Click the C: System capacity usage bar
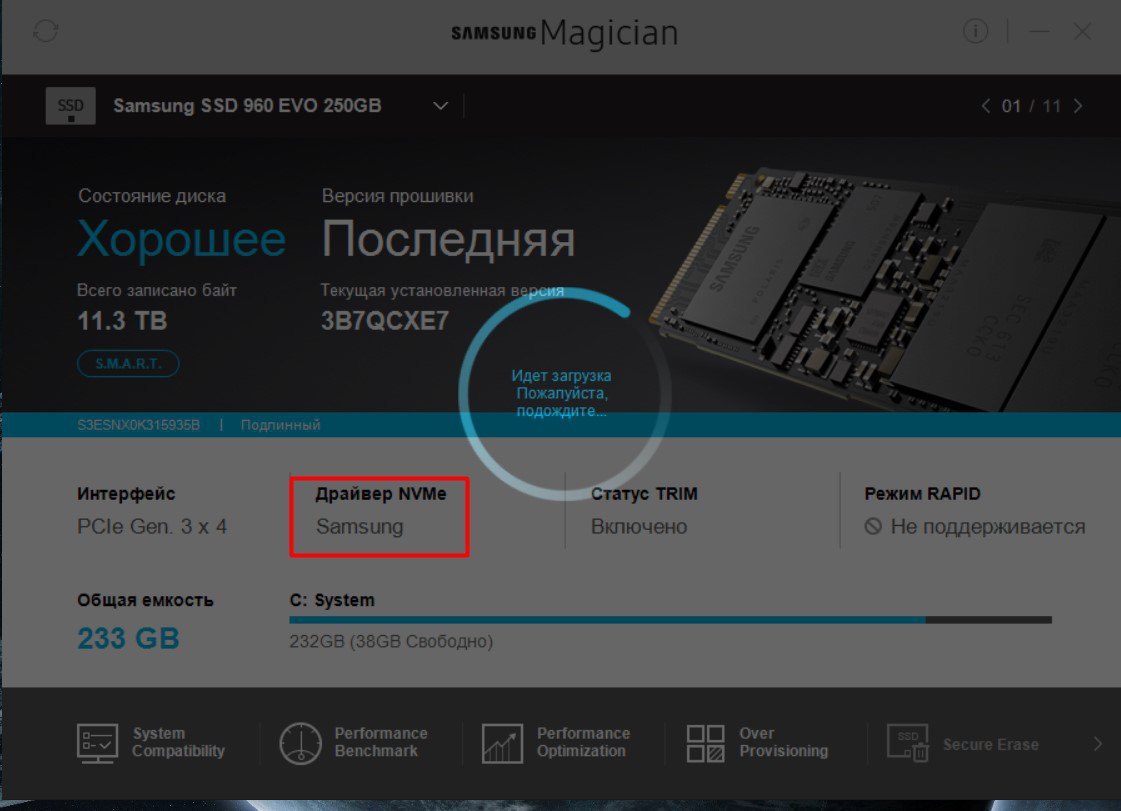1121x811 pixels. coord(670,620)
